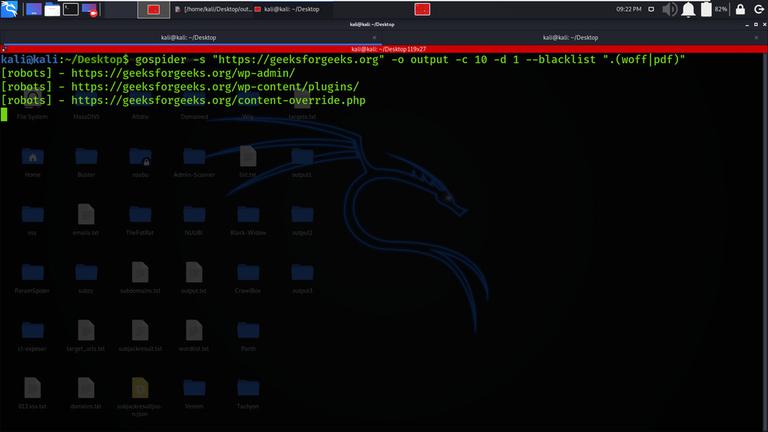
Task: Check the battery 82% indicator
Action: coord(714,9)
